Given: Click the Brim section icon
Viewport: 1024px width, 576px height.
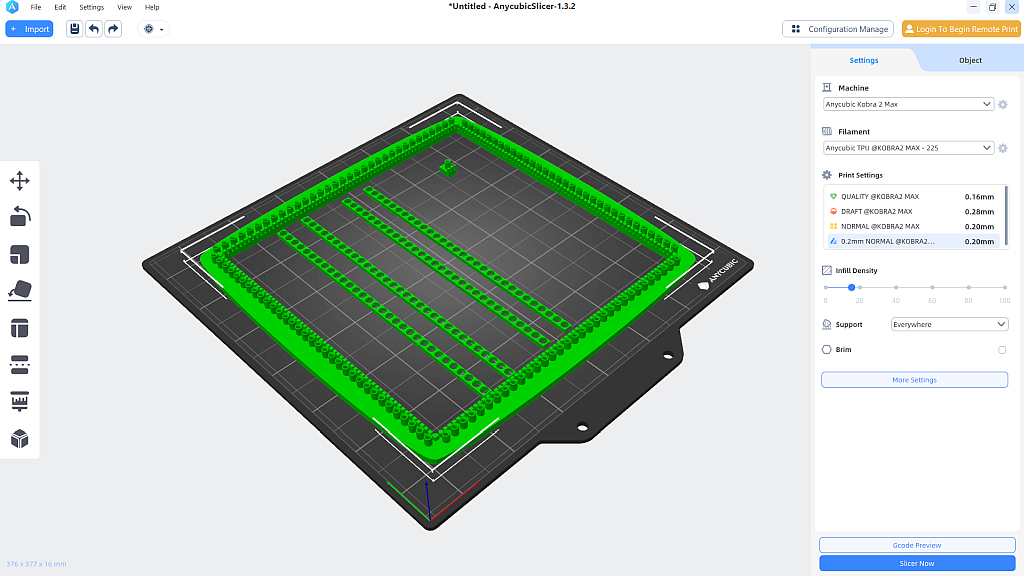Looking at the screenshot, I should tap(827, 349).
